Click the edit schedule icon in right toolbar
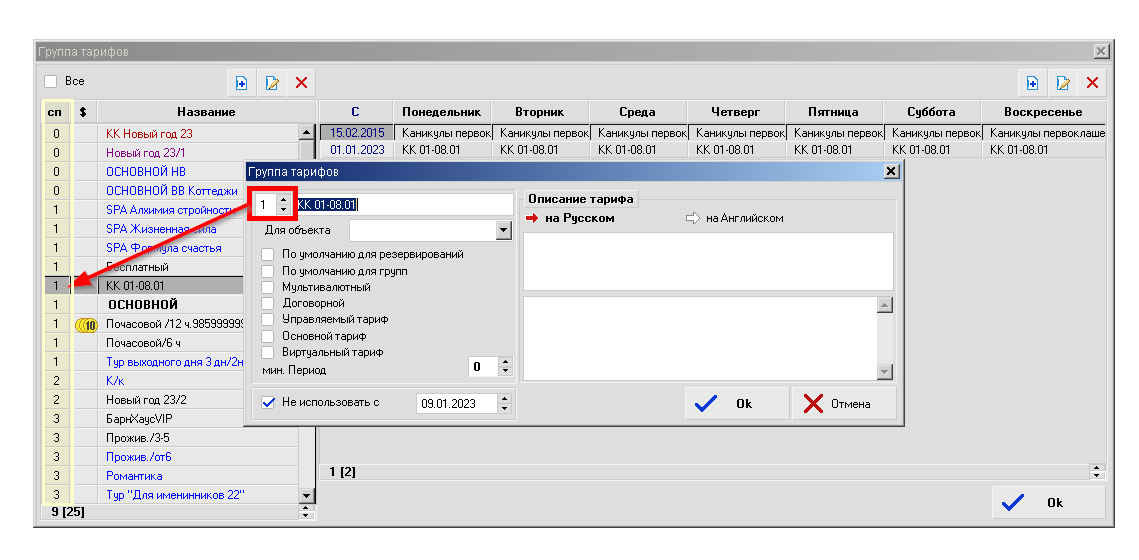Viewport: 1139px width, 560px height. 1063,83
